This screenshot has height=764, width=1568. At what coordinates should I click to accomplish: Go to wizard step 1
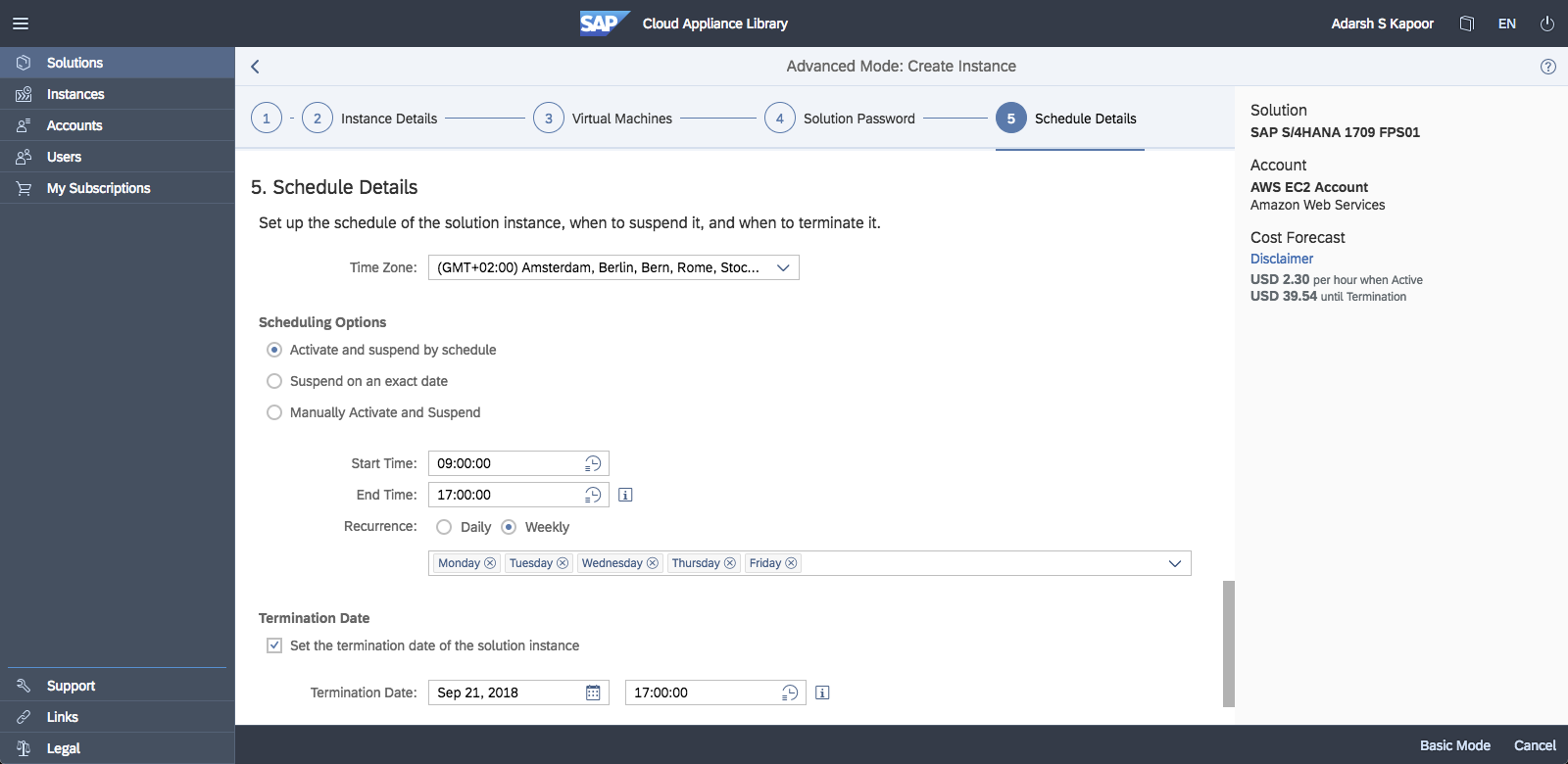point(267,119)
